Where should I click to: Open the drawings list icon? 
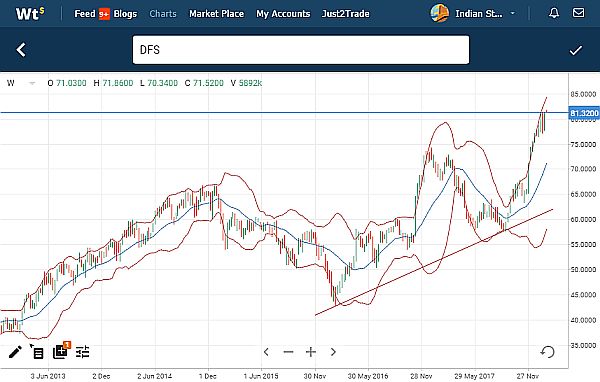click(37, 352)
